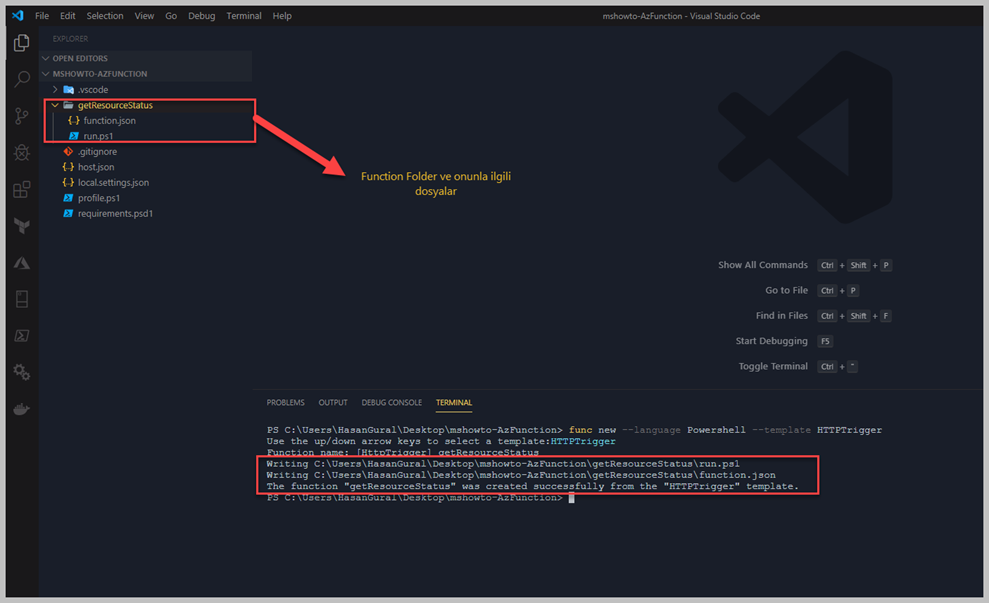This screenshot has width=989, height=603.
Task: Click the .gitignore git icon
Action: click(68, 151)
